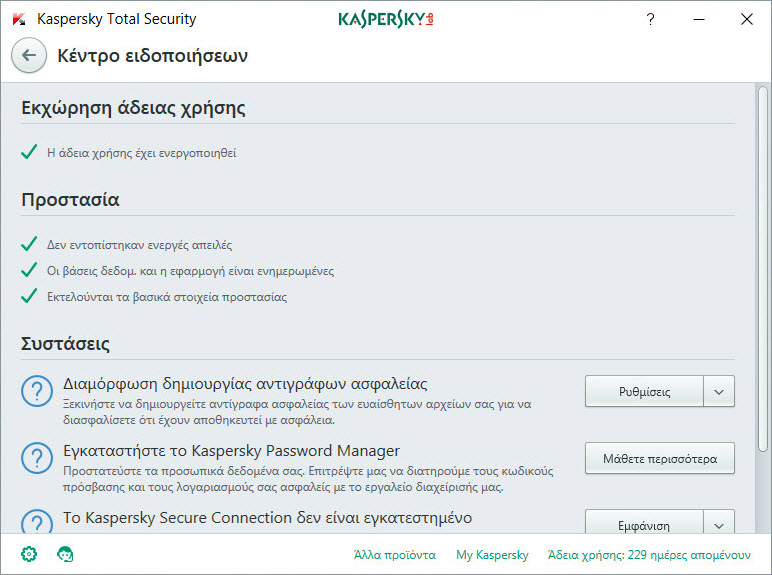Click the Άδεια χρήσης days remaining link
Image resolution: width=772 pixels, height=575 pixels.
coord(648,554)
